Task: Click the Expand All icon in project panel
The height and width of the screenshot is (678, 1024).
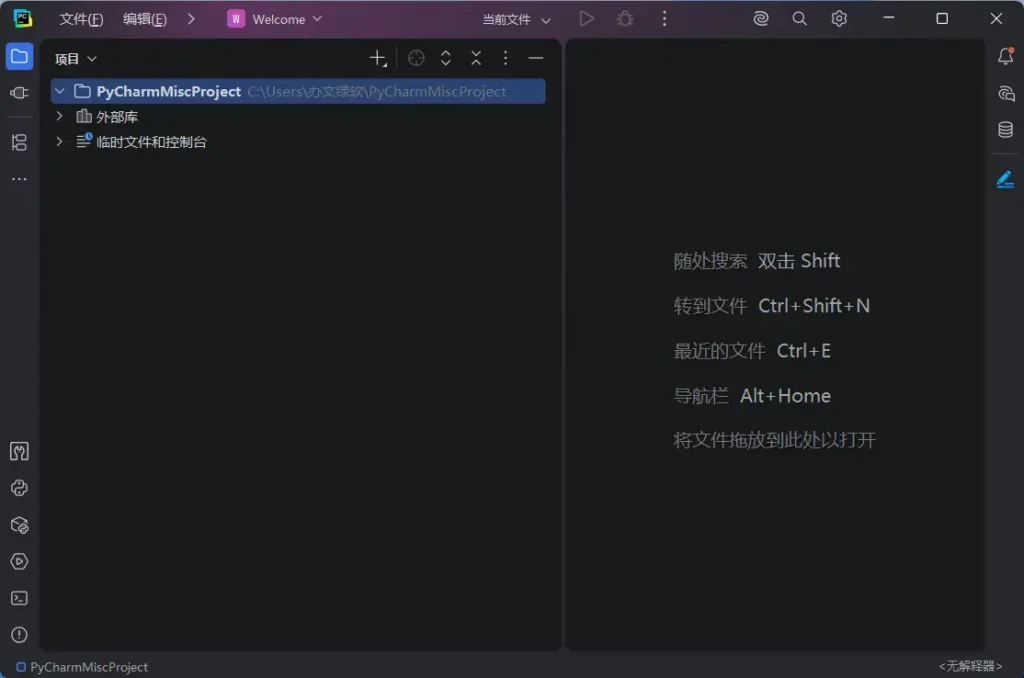Action: click(445, 58)
